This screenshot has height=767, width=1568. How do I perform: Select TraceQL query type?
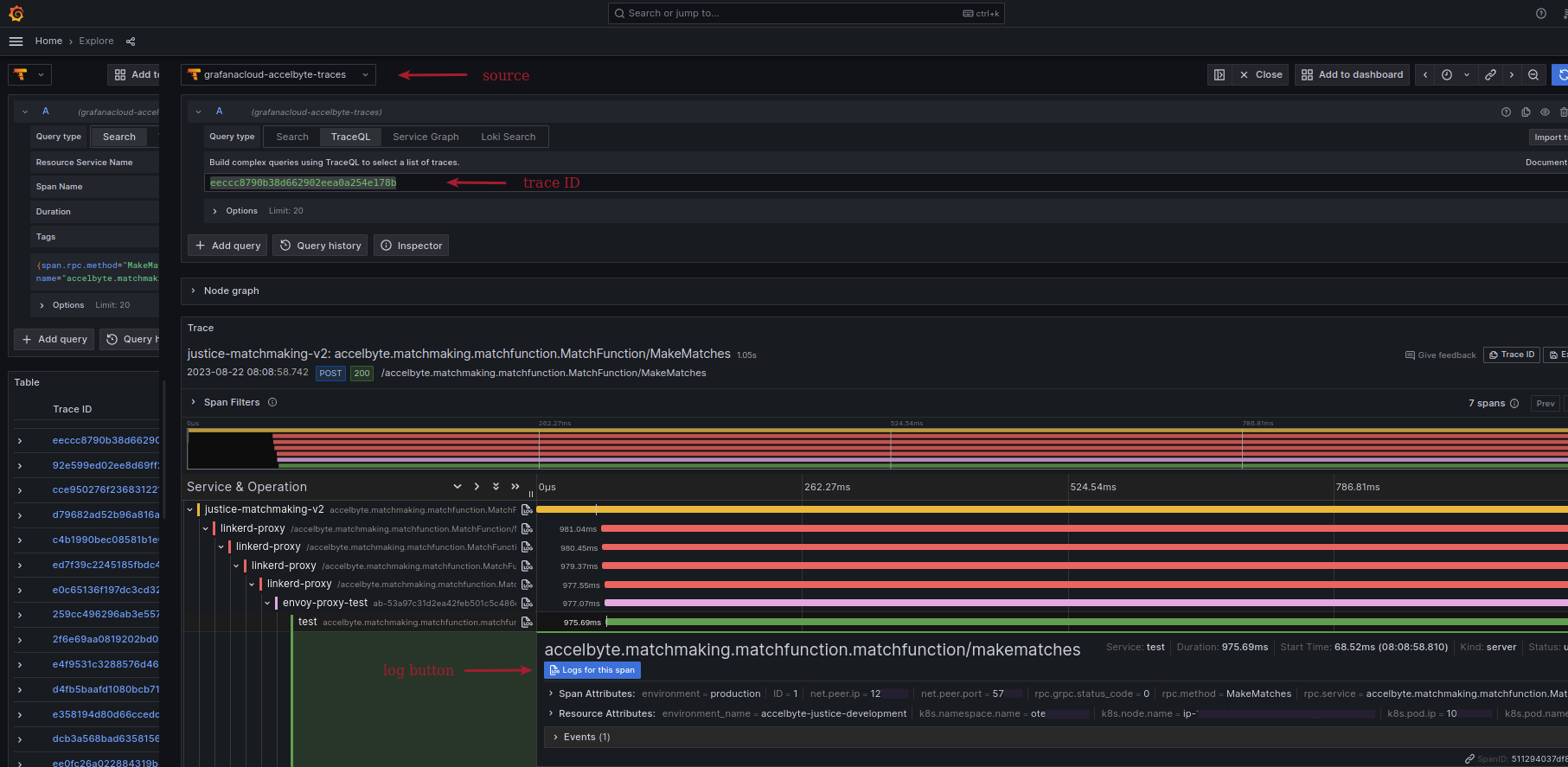[x=350, y=137]
